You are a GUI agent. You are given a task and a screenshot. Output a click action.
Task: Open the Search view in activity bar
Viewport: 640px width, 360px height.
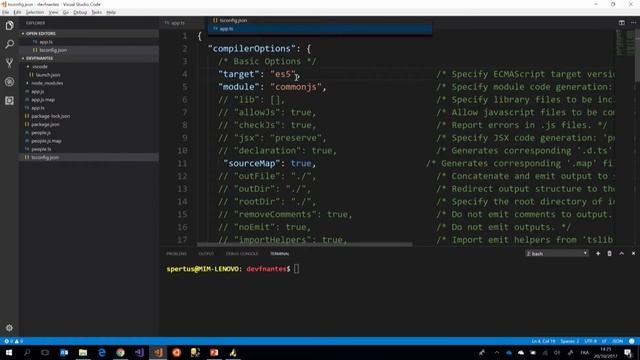(9, 44)
